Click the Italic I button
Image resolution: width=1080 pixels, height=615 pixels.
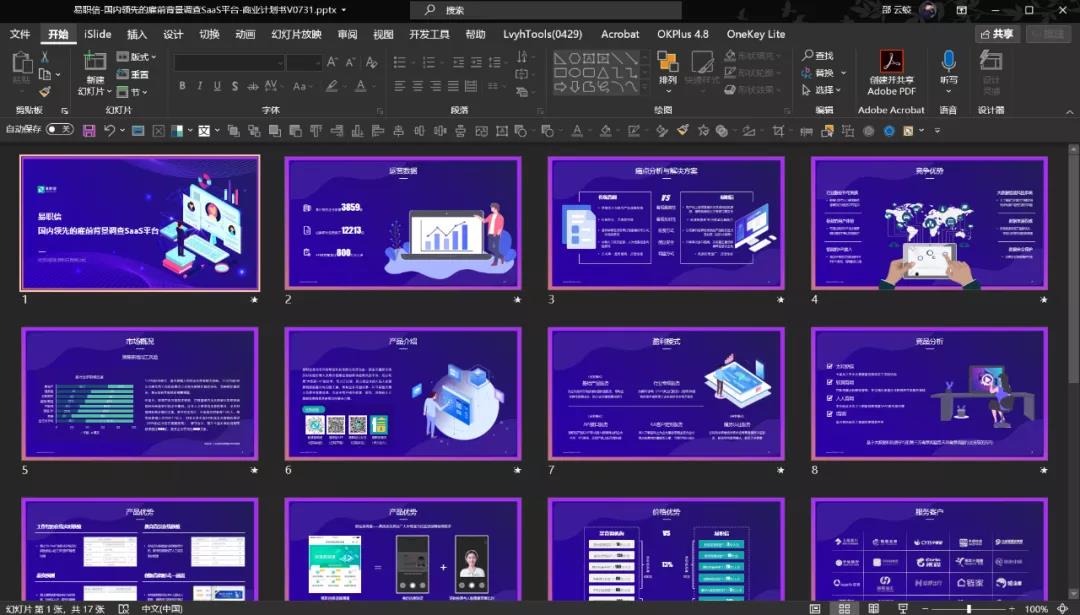tap(200, 86)
